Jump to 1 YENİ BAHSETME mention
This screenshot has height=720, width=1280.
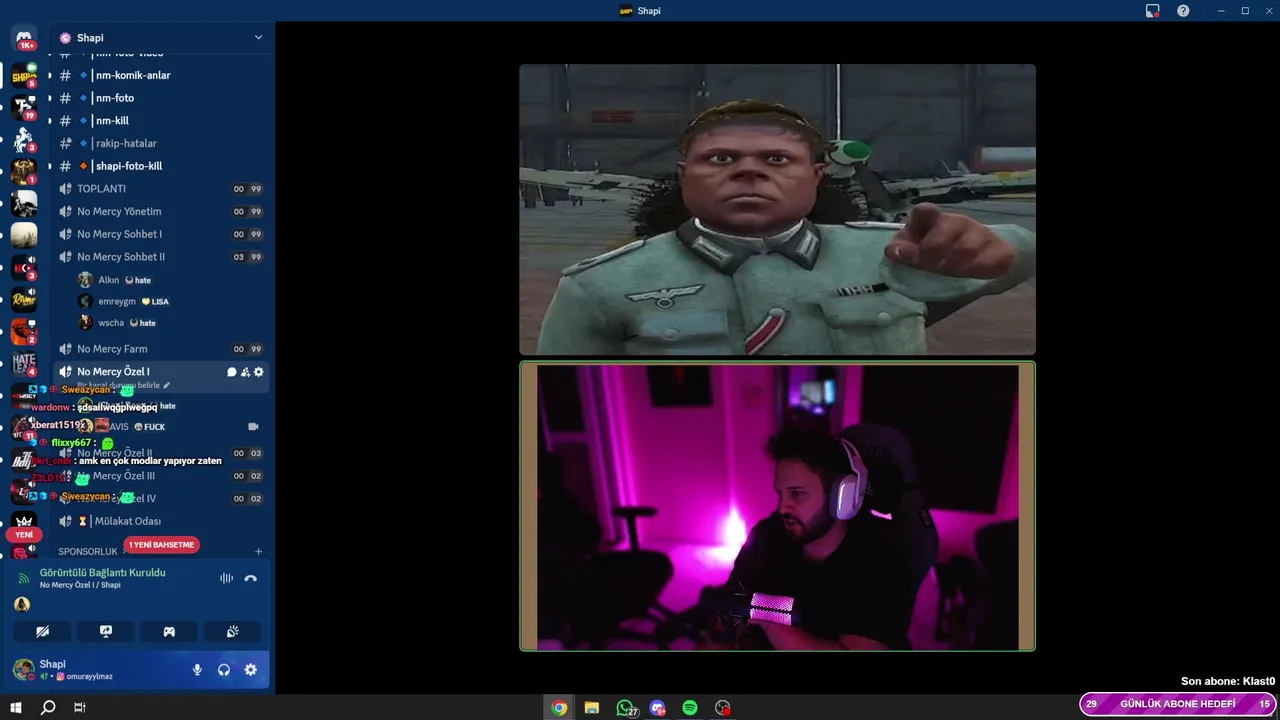(x=161, y=545)
